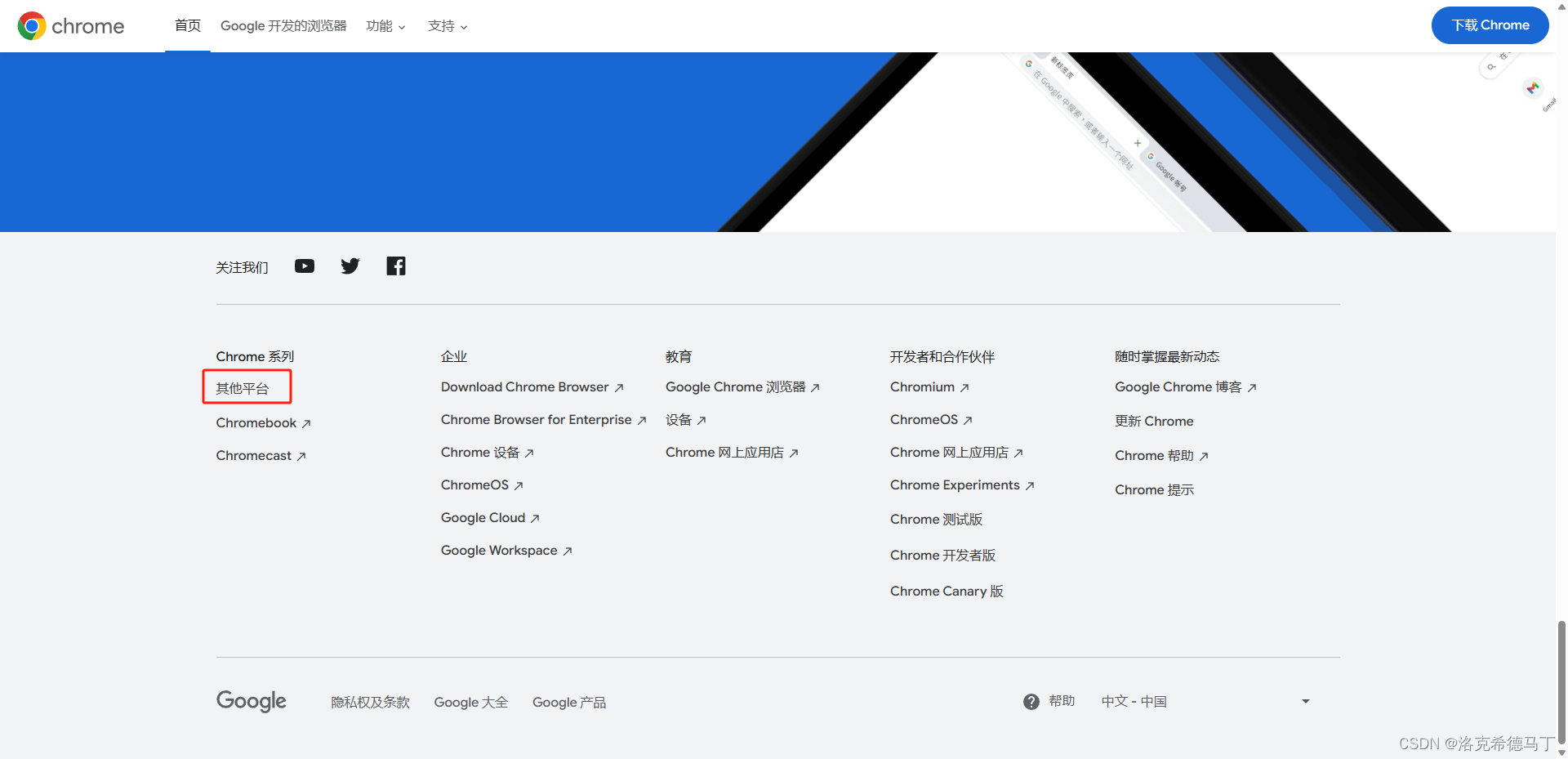Screen dimensions: 1568x759
Task: Open the Facebook social icon
Action: tap(396, 266)
